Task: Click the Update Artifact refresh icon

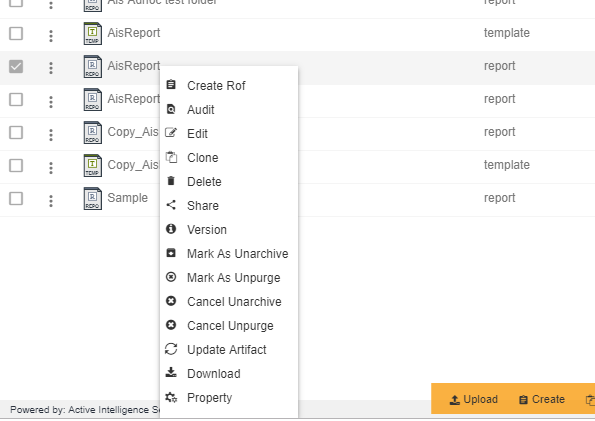Action: point(171,349)
